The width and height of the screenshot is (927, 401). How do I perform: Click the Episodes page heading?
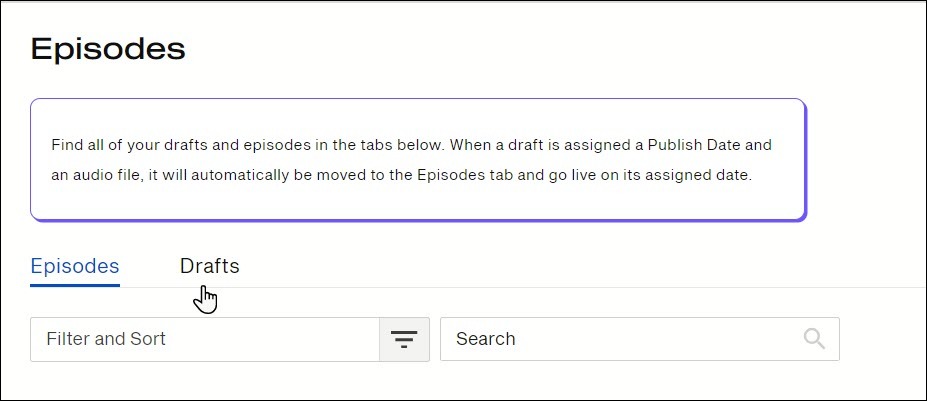point(108,49)
